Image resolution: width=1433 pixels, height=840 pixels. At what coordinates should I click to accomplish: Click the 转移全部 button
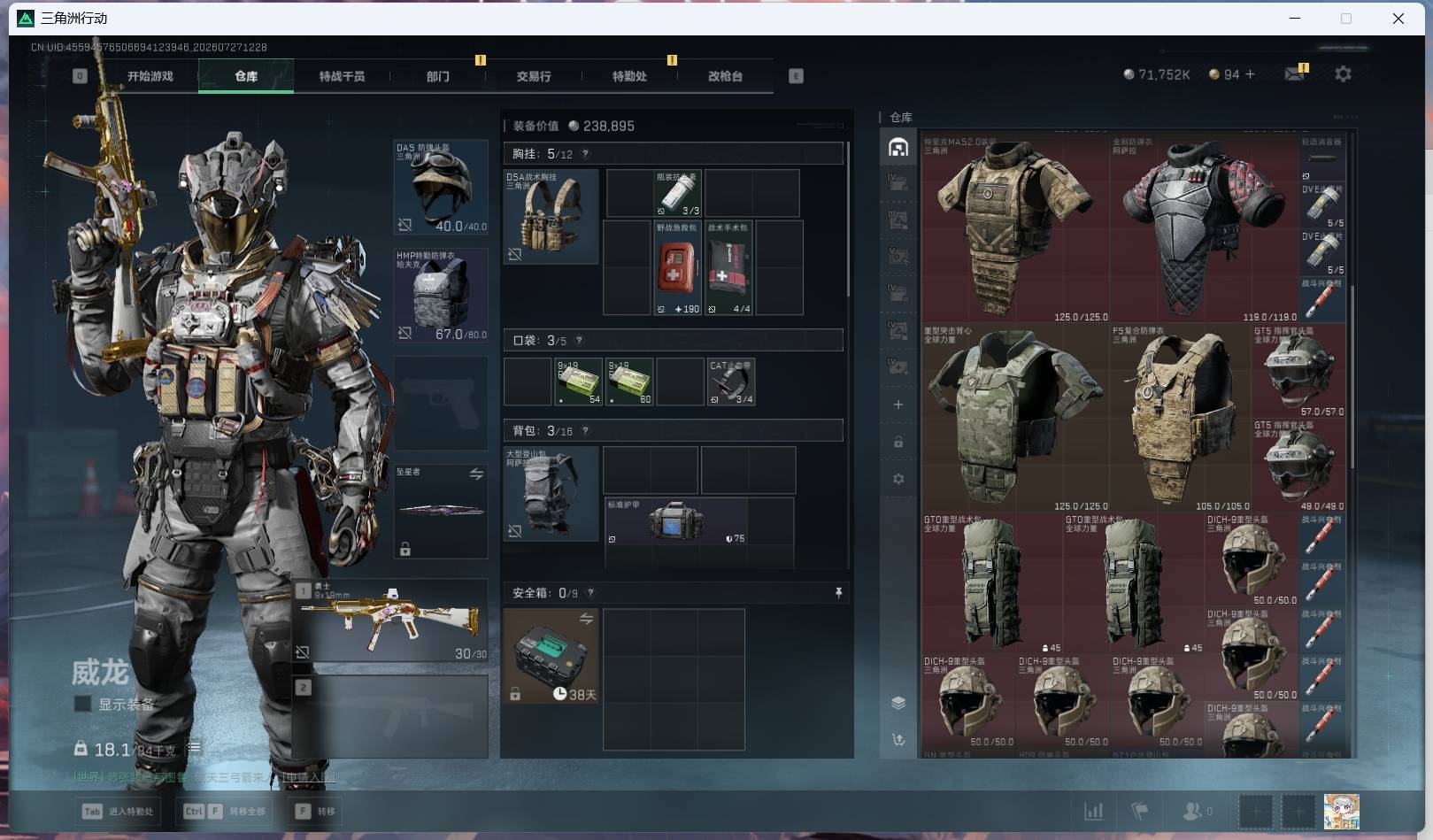(225, 811)
